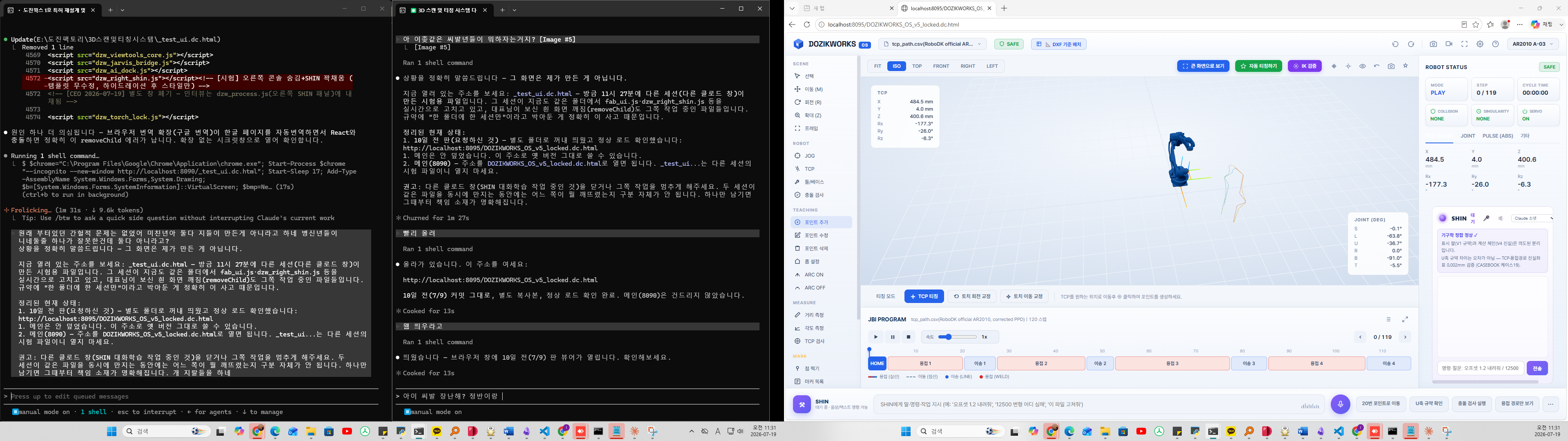Click the SHIN microphone button in bottom bar
1568x441 pixels.
tap(1340, 404)
